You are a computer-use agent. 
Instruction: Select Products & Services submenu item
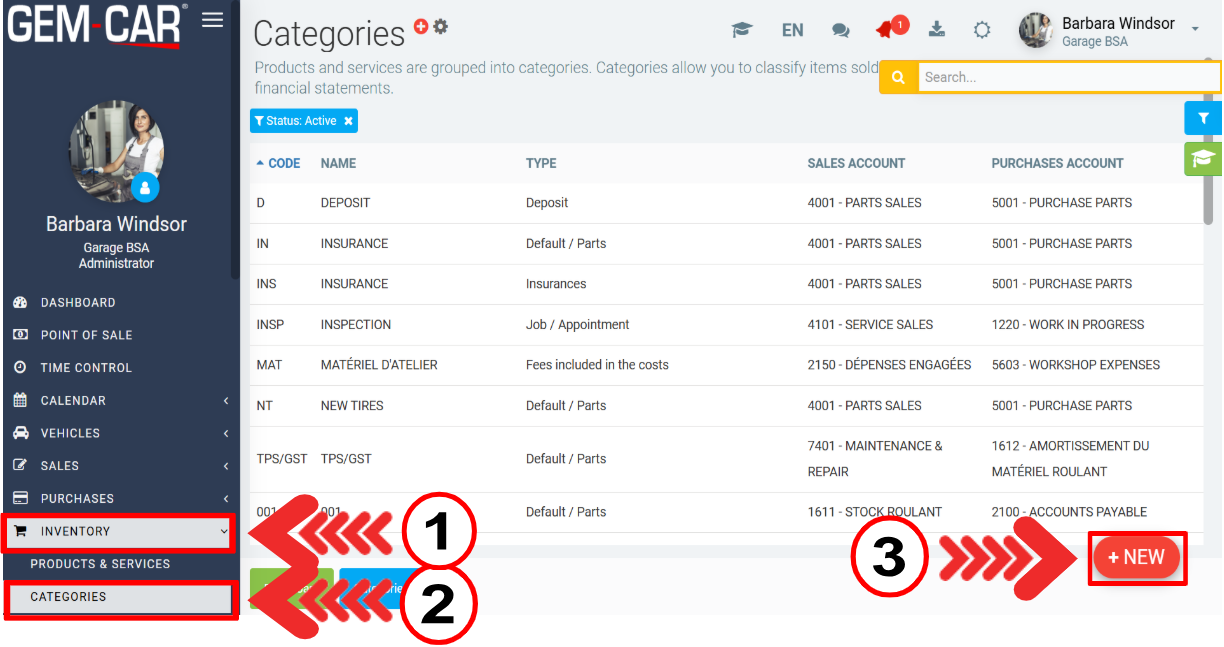tap(100, 564)
